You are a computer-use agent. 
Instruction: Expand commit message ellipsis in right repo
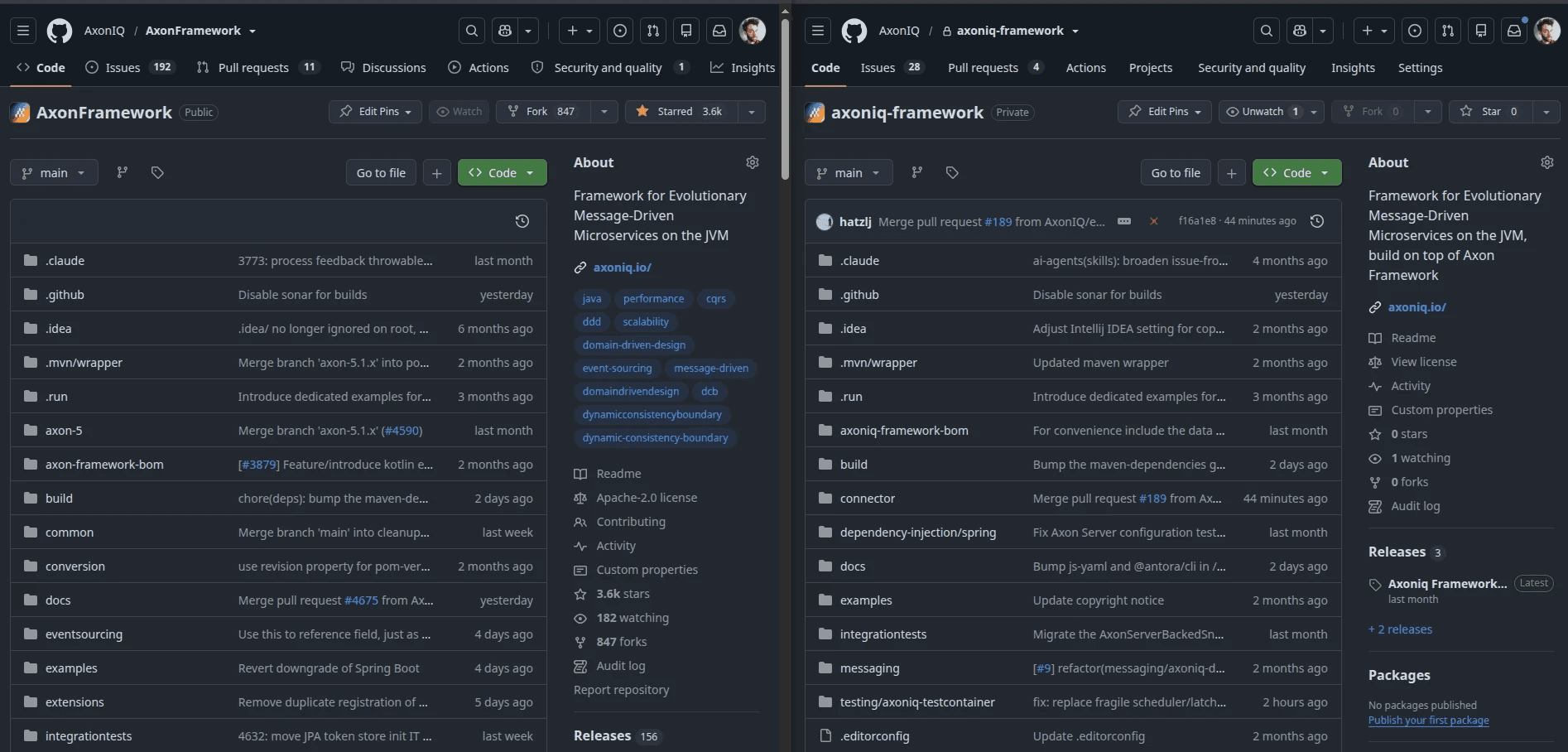click(1124, 221)
